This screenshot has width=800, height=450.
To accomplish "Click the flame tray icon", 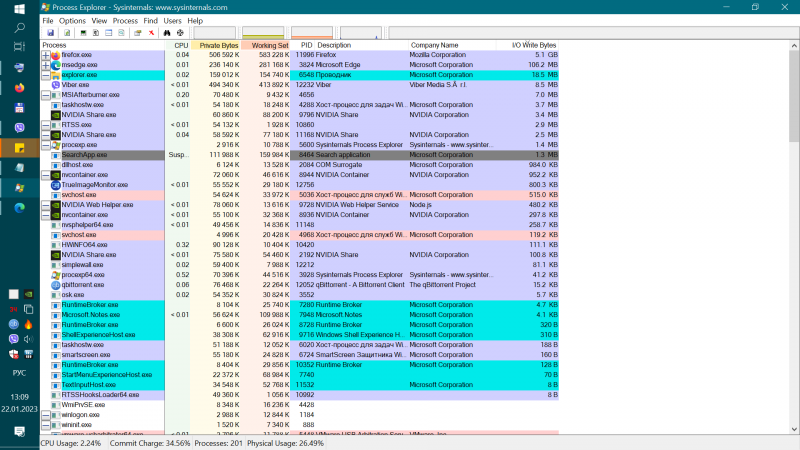I will pos(29,324).
